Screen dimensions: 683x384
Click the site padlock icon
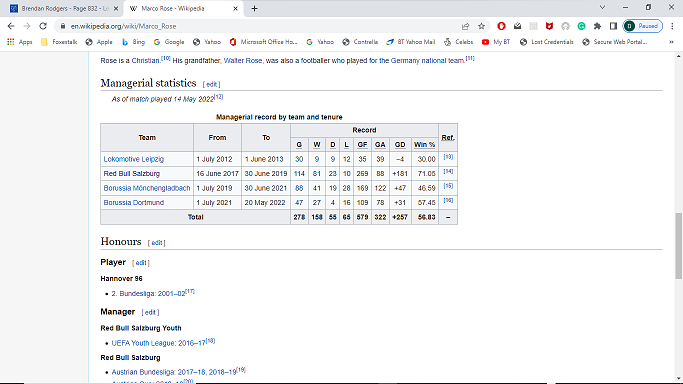(x=63, y=26)
